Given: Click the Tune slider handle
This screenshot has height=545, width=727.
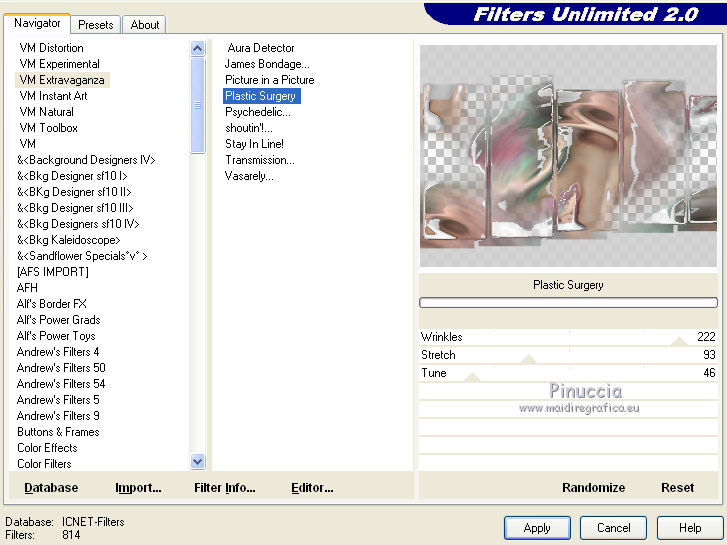Looking at the screenshot, I should point(472,377).
